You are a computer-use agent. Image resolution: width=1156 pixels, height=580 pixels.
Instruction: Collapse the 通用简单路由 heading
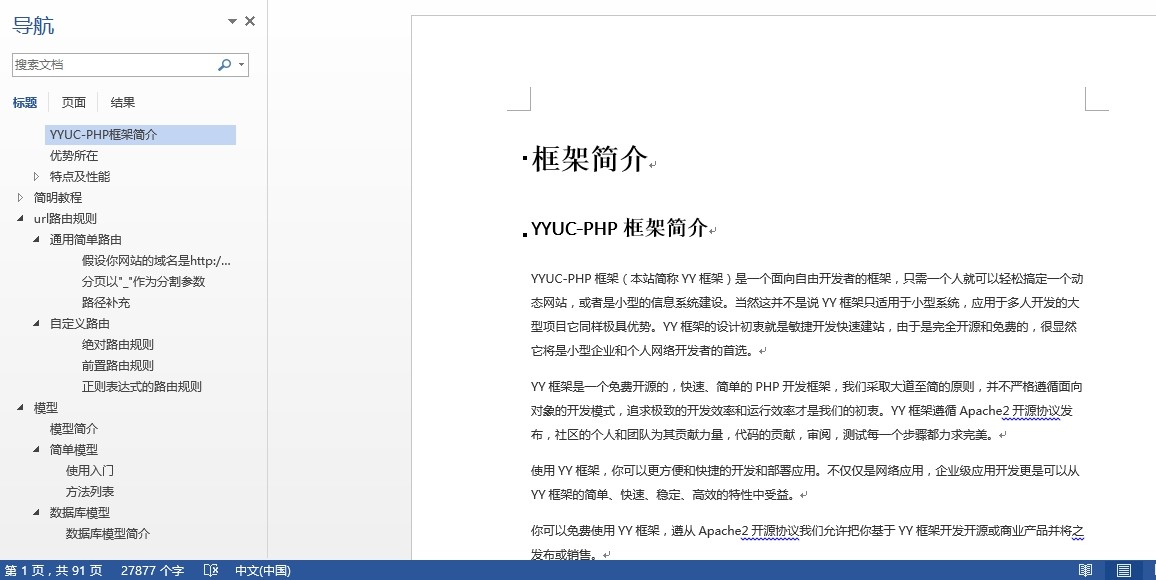coord(37,240)
